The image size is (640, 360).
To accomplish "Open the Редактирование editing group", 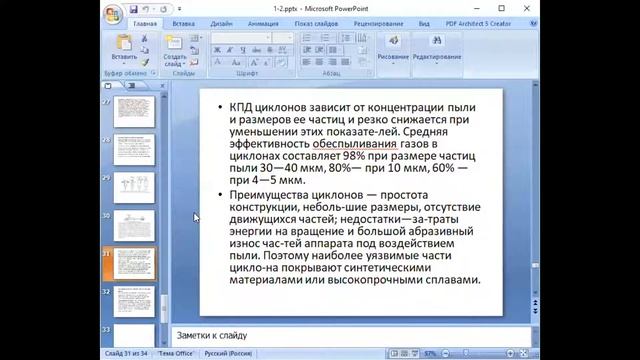I will pos(437,49).
